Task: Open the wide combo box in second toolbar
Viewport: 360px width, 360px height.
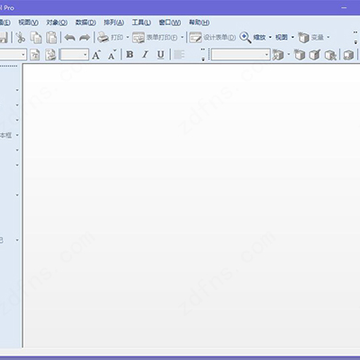Action: pos(240,55)
